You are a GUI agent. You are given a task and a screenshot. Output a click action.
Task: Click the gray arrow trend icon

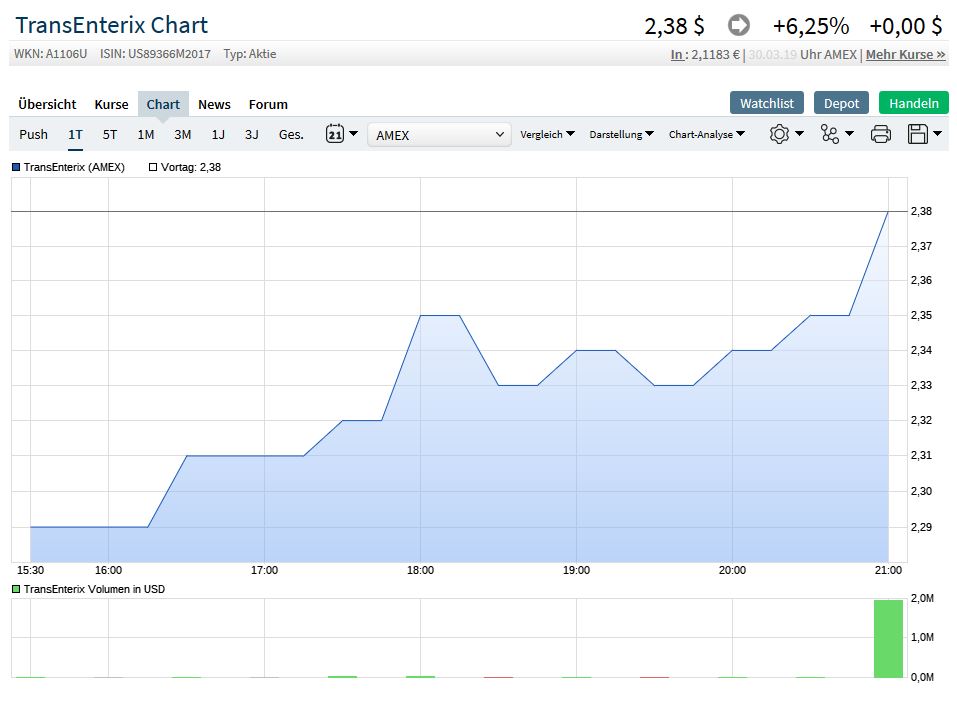tap(739, 25)
